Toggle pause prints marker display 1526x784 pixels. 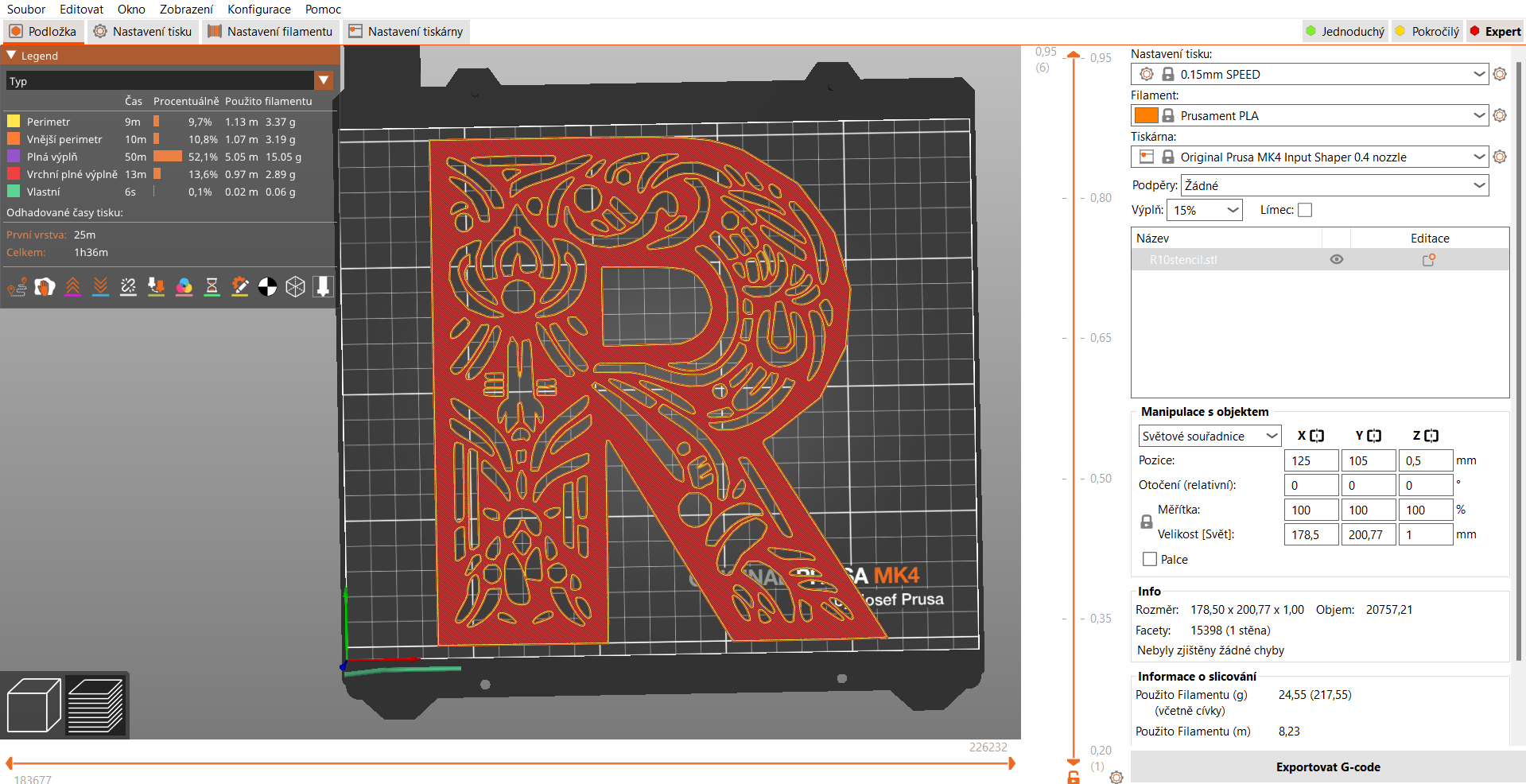[212, 287]
